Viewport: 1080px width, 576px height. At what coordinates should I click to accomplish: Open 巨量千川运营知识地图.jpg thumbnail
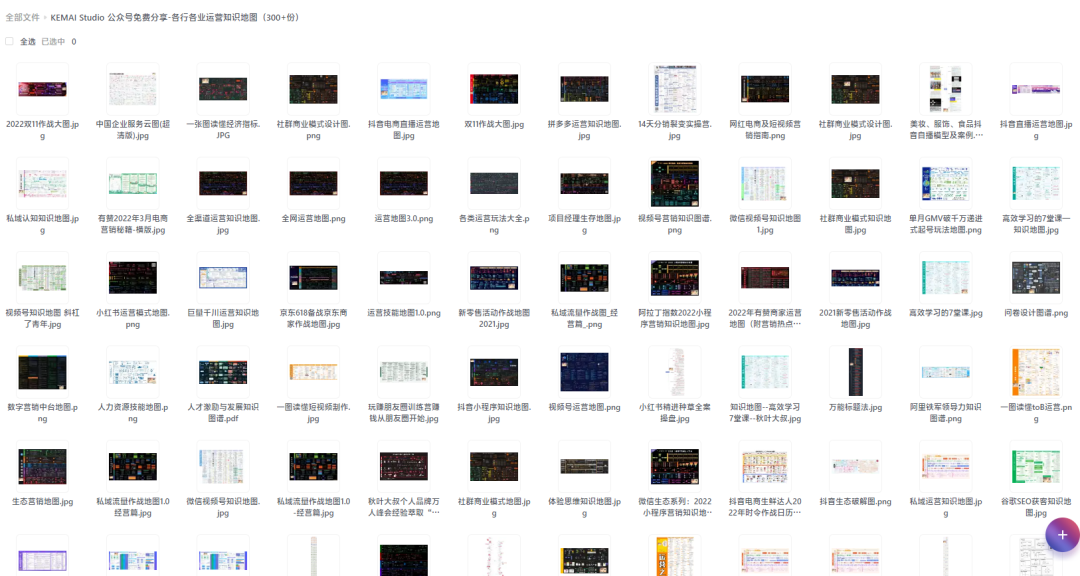tap(223, 278)
